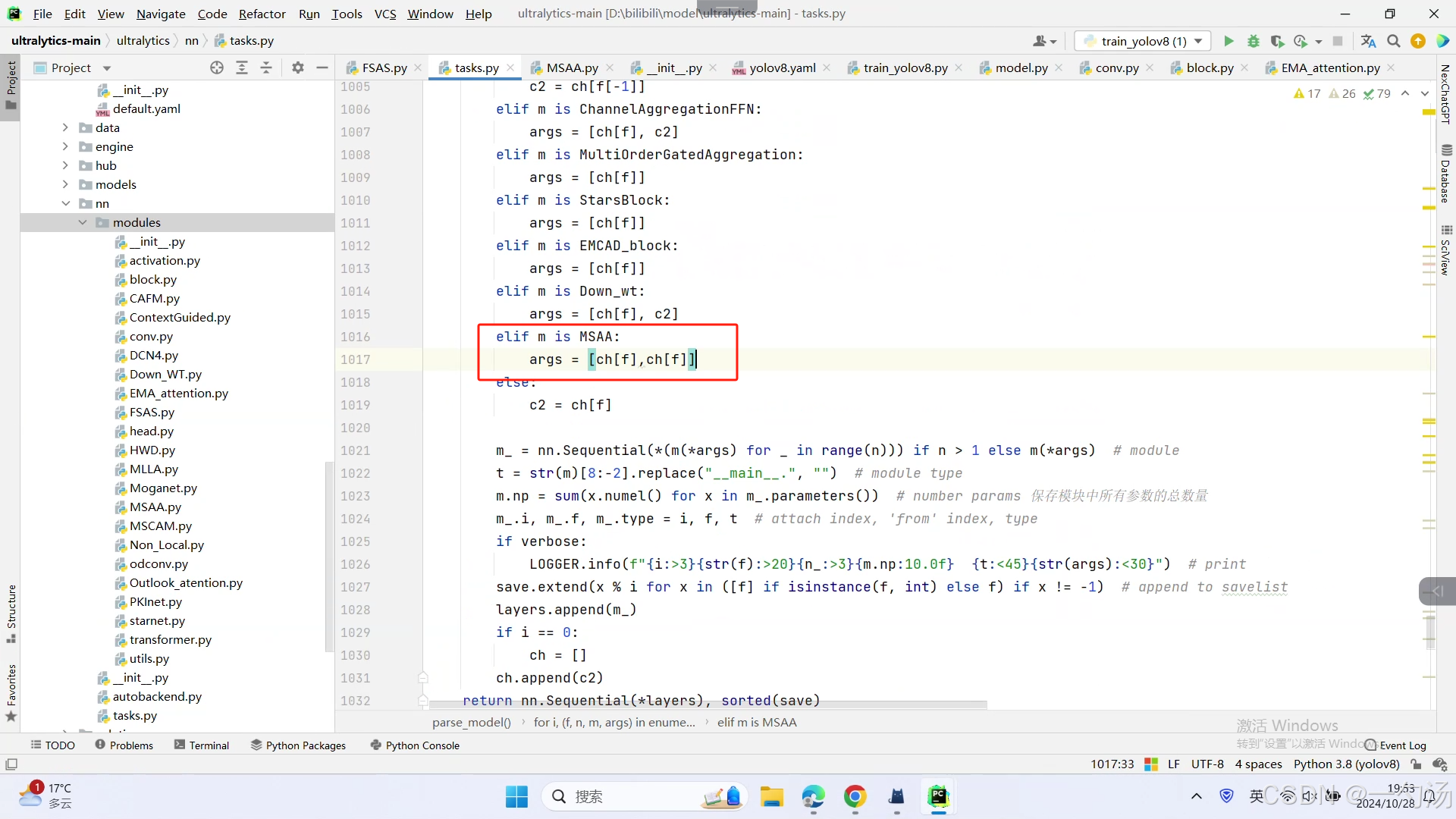Viewport: 1456px width, 819px height.
Task: Collapse all in Project panel
Action: click(266, 67)
